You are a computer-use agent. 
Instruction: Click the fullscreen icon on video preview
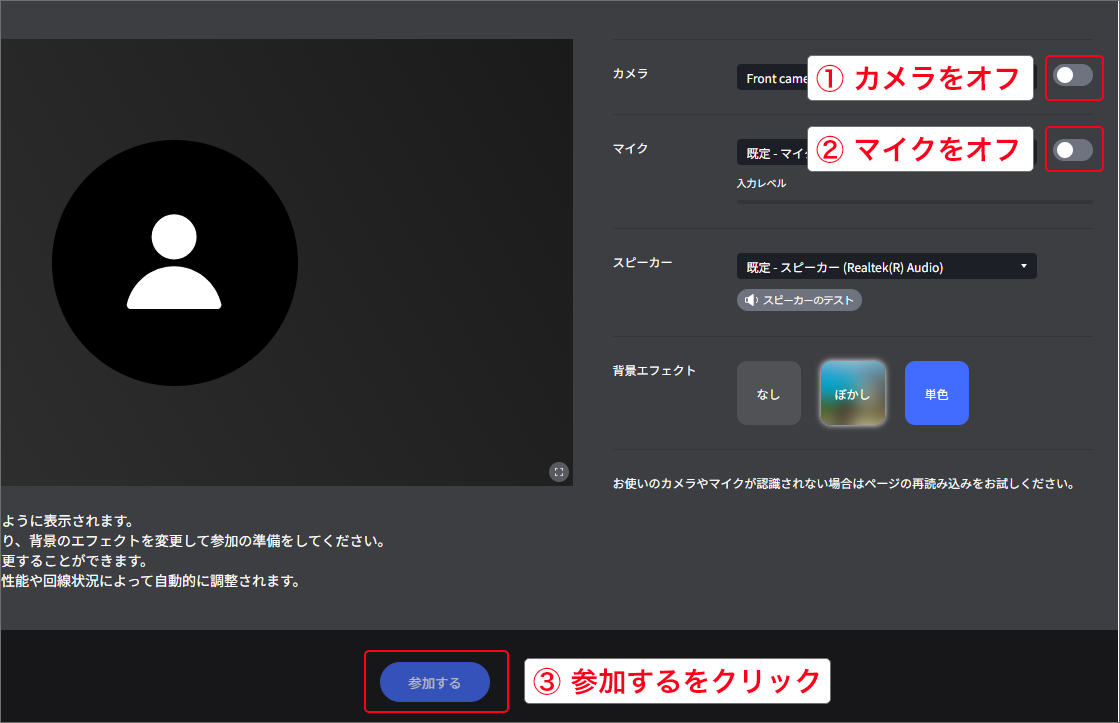[x=559, y=472]
